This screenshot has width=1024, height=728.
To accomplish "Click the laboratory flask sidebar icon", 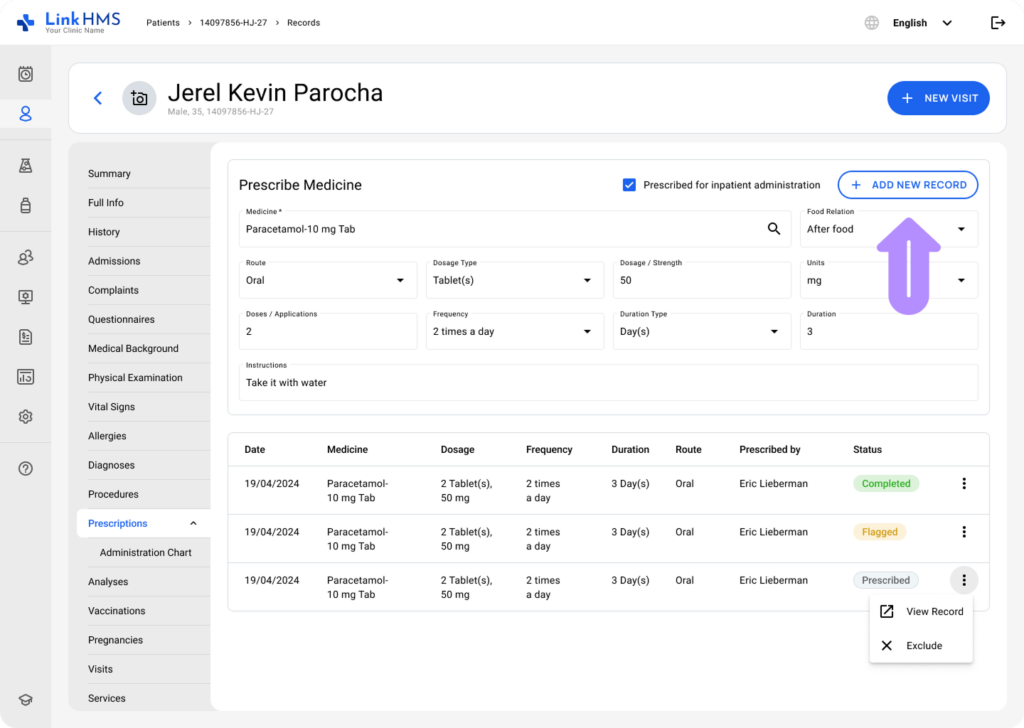I will tap(26, 166).
